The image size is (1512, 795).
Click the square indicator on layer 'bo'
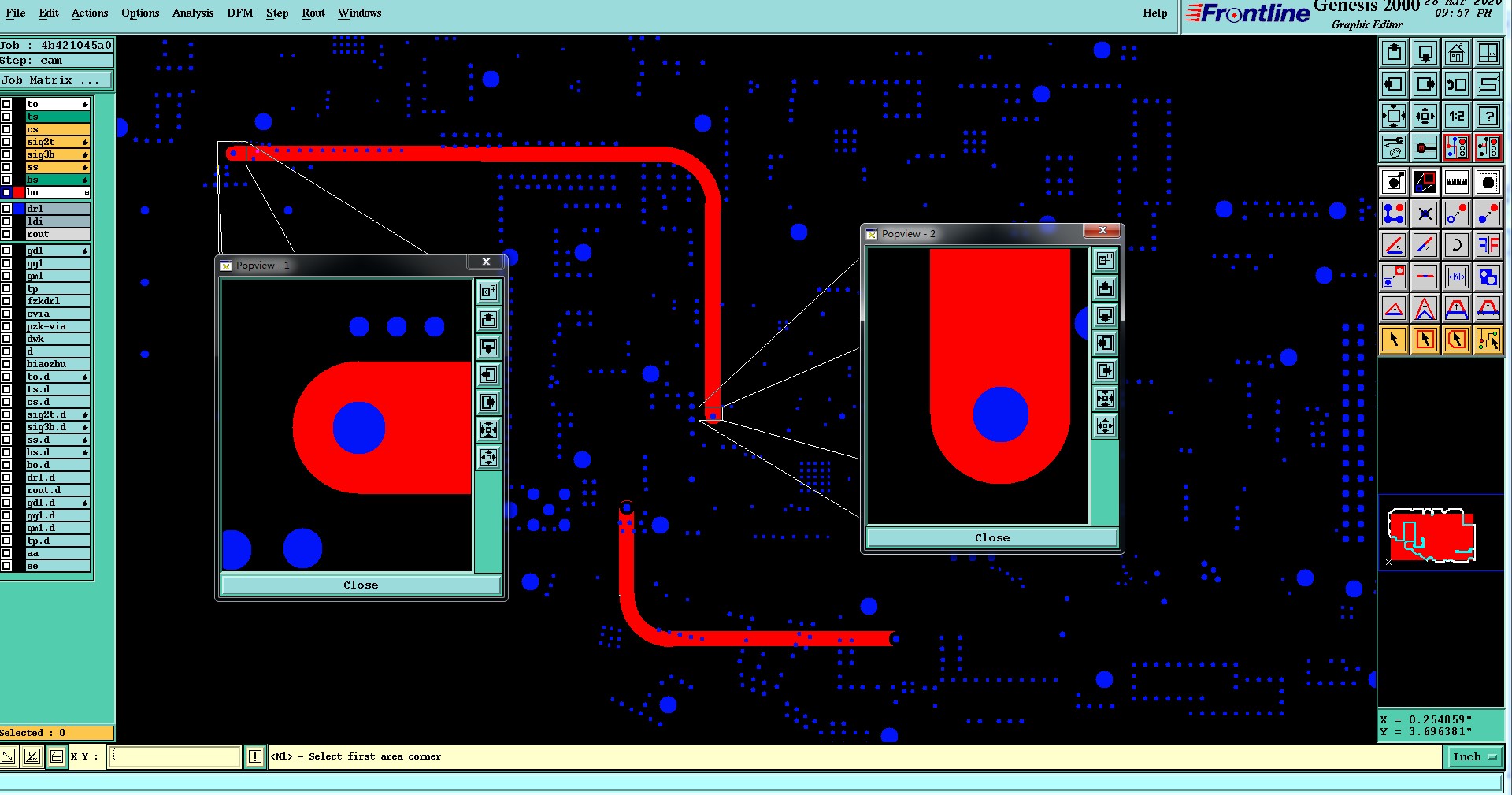click(87, 192)
